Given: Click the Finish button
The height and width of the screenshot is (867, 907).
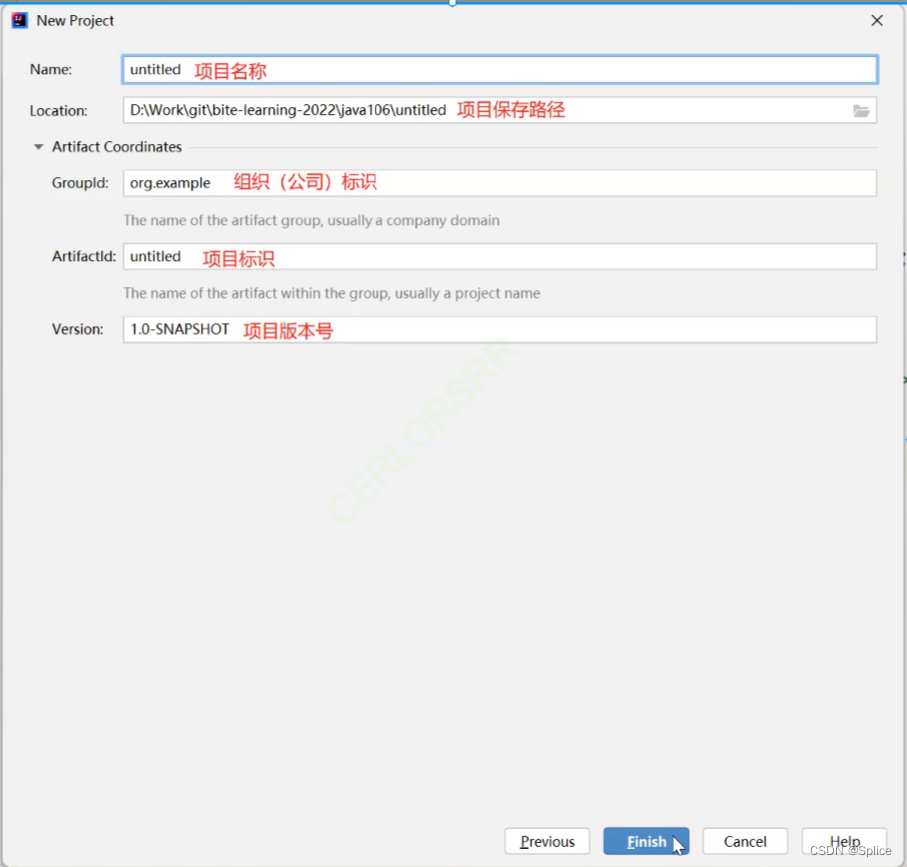Looking at the screenshot, I should pos(646,841).
